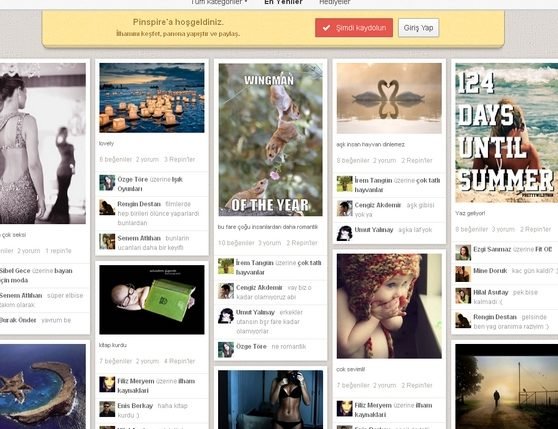Viewport: 558px width, 429px height.
Task: Select the En Yeniler tab
Action: 283,2
